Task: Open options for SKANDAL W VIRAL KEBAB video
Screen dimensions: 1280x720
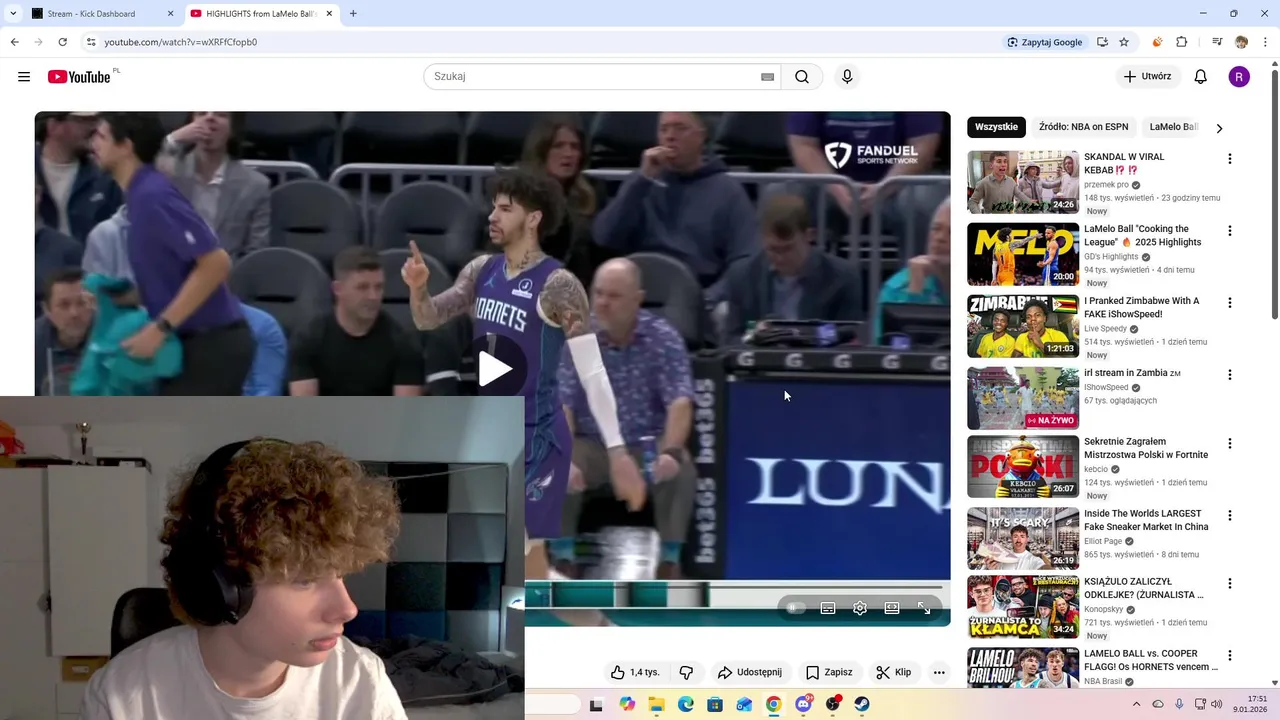Action: tap(1230, 159)
